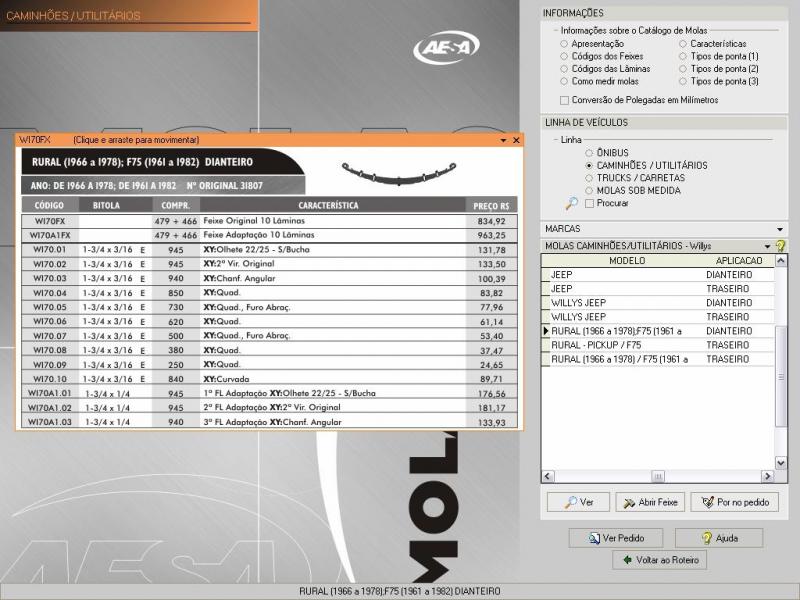Open the WI70FX popup dropdown arrow
This screenshot has width=800, height=600.
coord(503,140)
